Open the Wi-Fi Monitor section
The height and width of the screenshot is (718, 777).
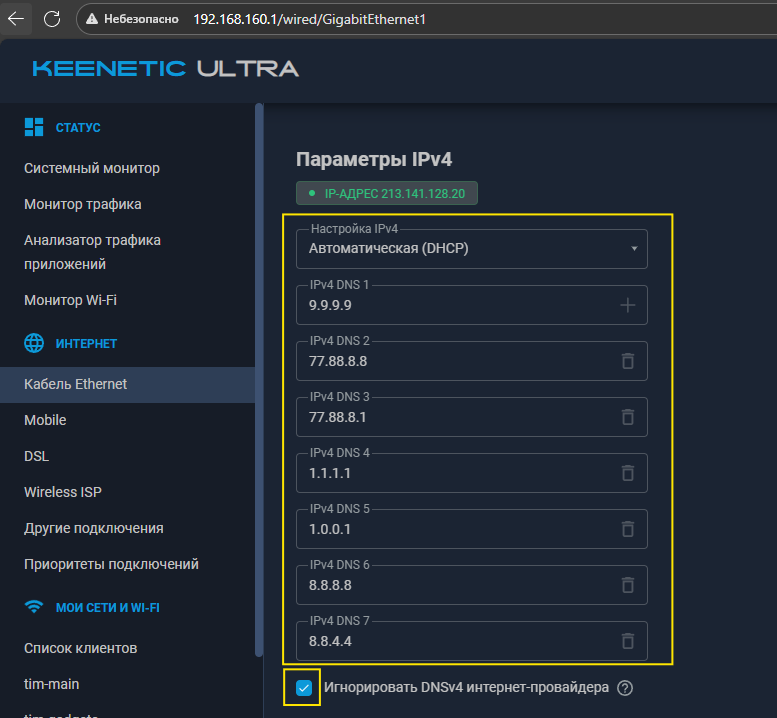[77, 300]
